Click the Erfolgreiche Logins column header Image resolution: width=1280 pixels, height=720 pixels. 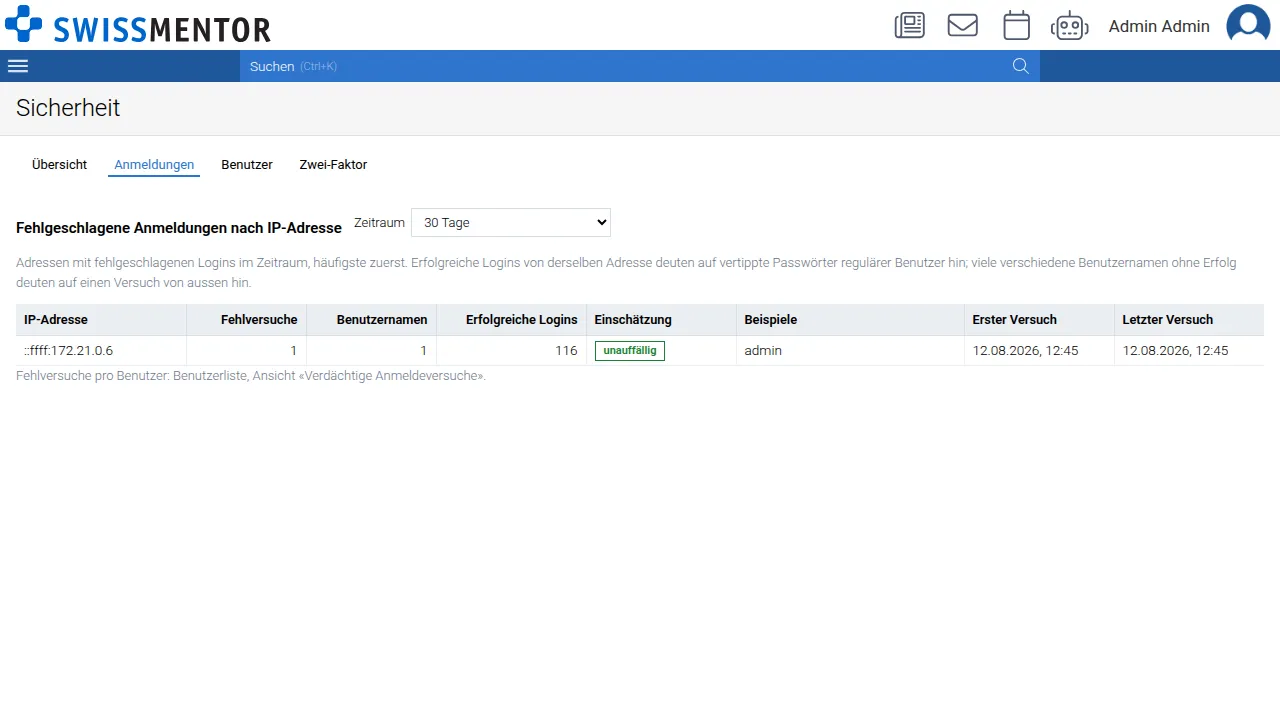point(512,320)
